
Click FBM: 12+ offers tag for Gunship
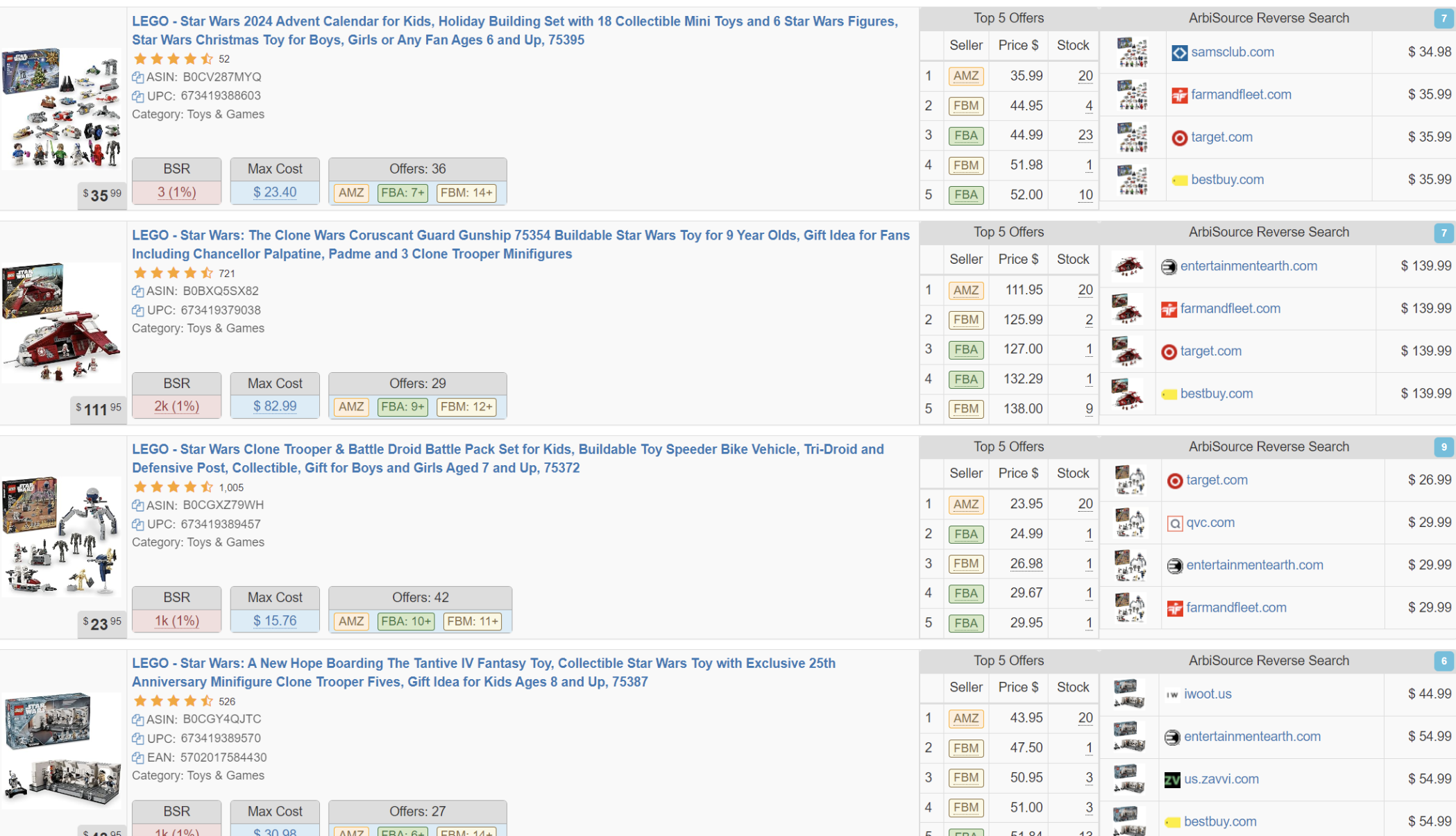pos(466,407)
